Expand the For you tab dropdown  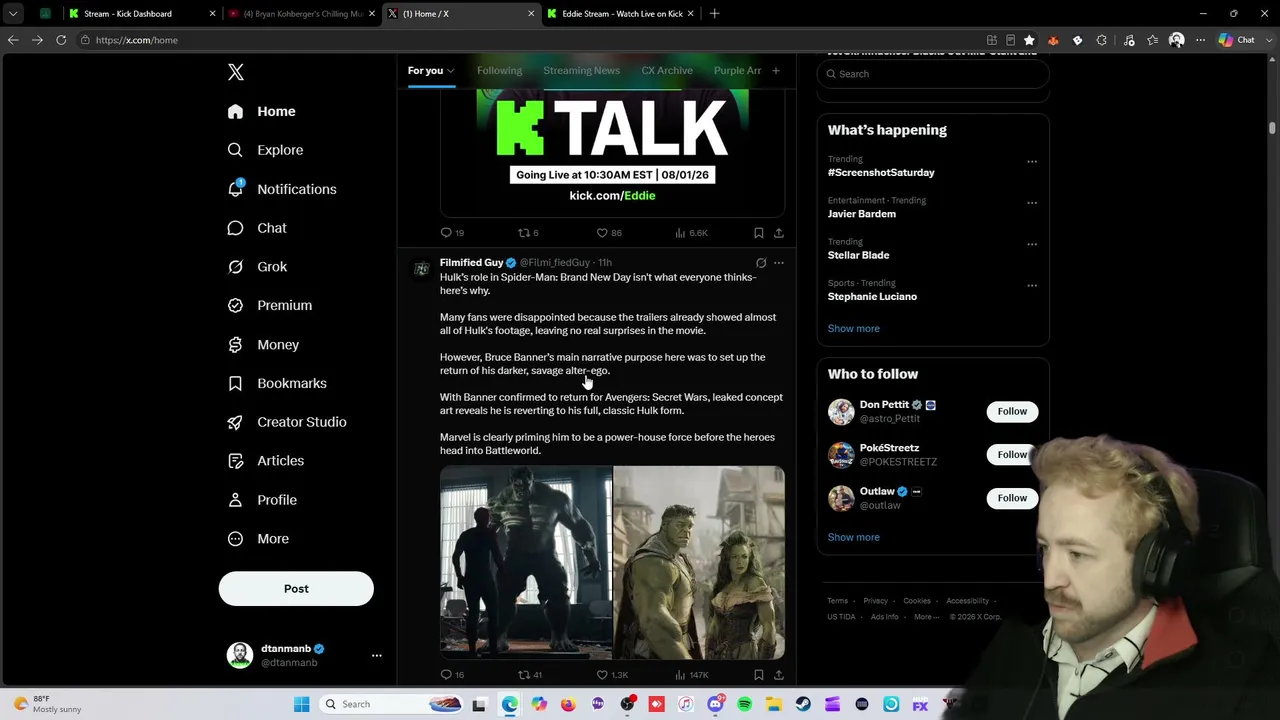(450, 71)
